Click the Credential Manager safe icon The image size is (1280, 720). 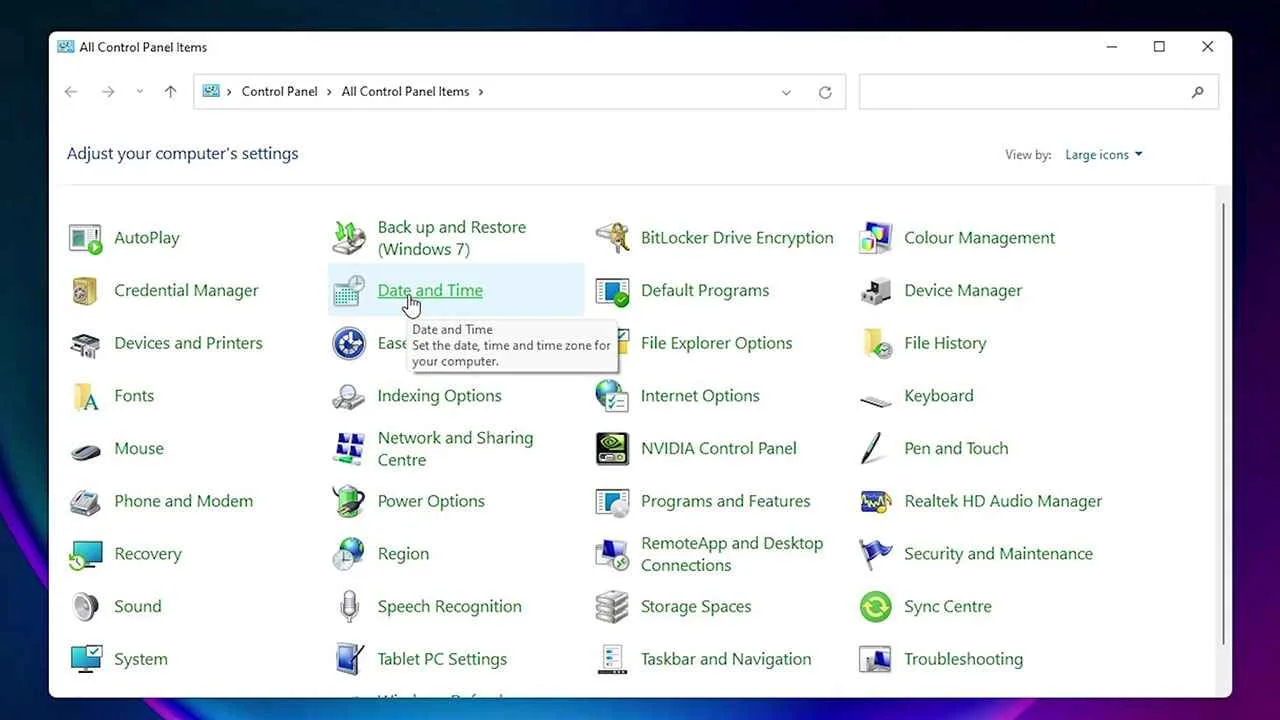[86, 291]
